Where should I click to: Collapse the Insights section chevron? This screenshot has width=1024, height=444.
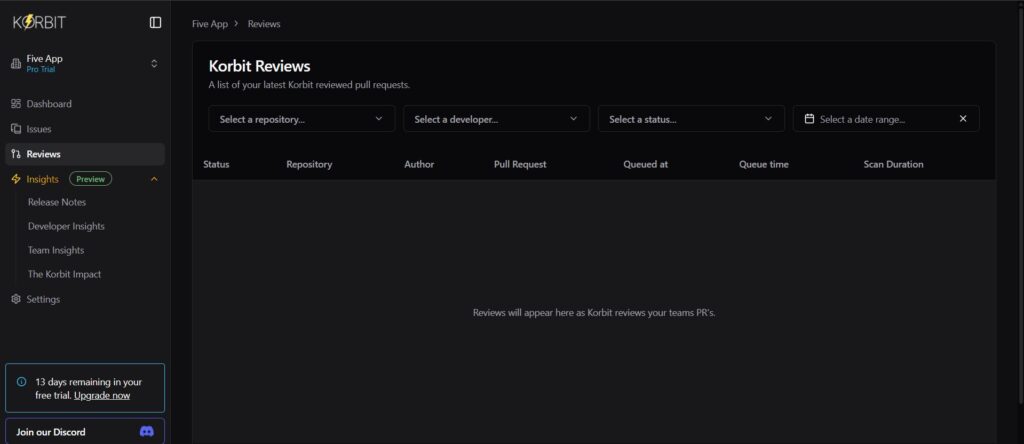[154, 179]
